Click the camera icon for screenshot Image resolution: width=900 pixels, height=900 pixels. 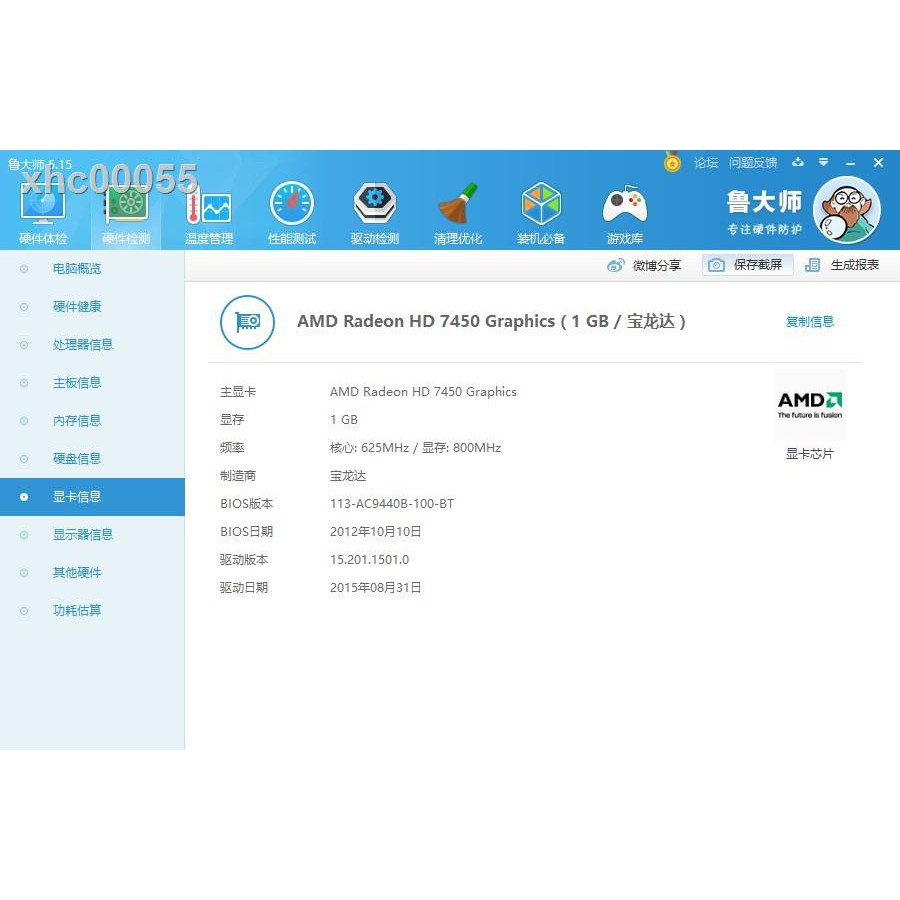point(716,265)
